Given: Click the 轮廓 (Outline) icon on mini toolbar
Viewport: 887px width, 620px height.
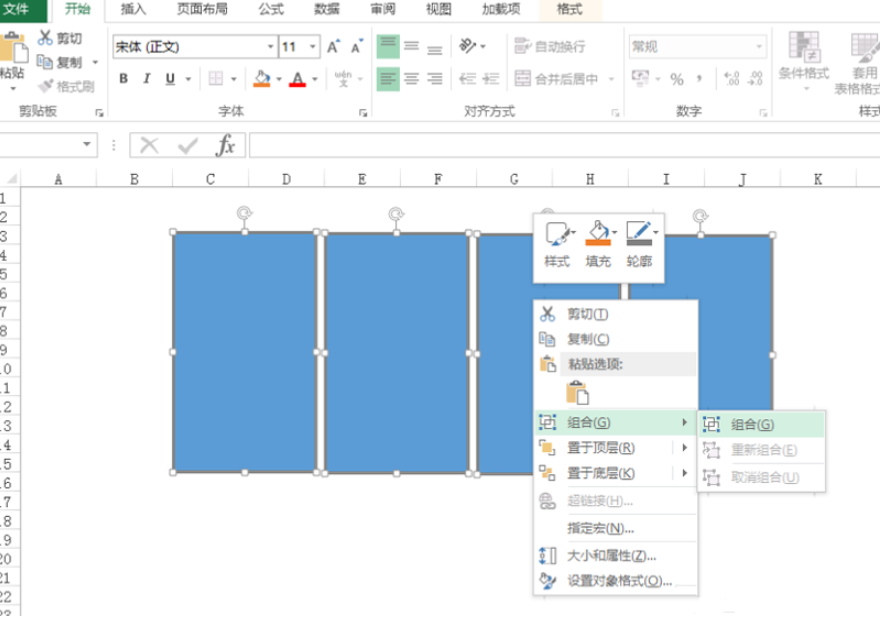Looking at the screenshot, I should click(x=637, y=234).
